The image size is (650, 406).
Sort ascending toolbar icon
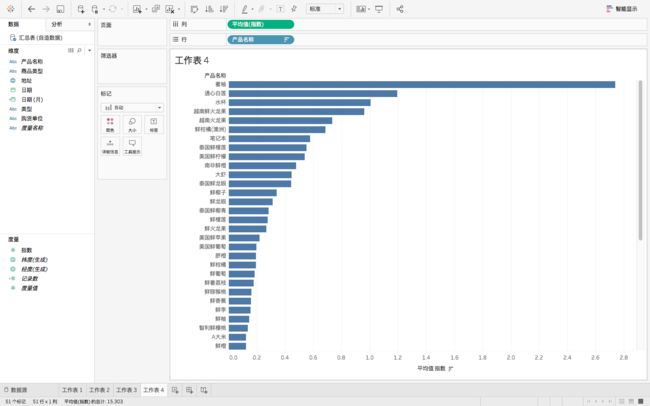tap(209, 9)
